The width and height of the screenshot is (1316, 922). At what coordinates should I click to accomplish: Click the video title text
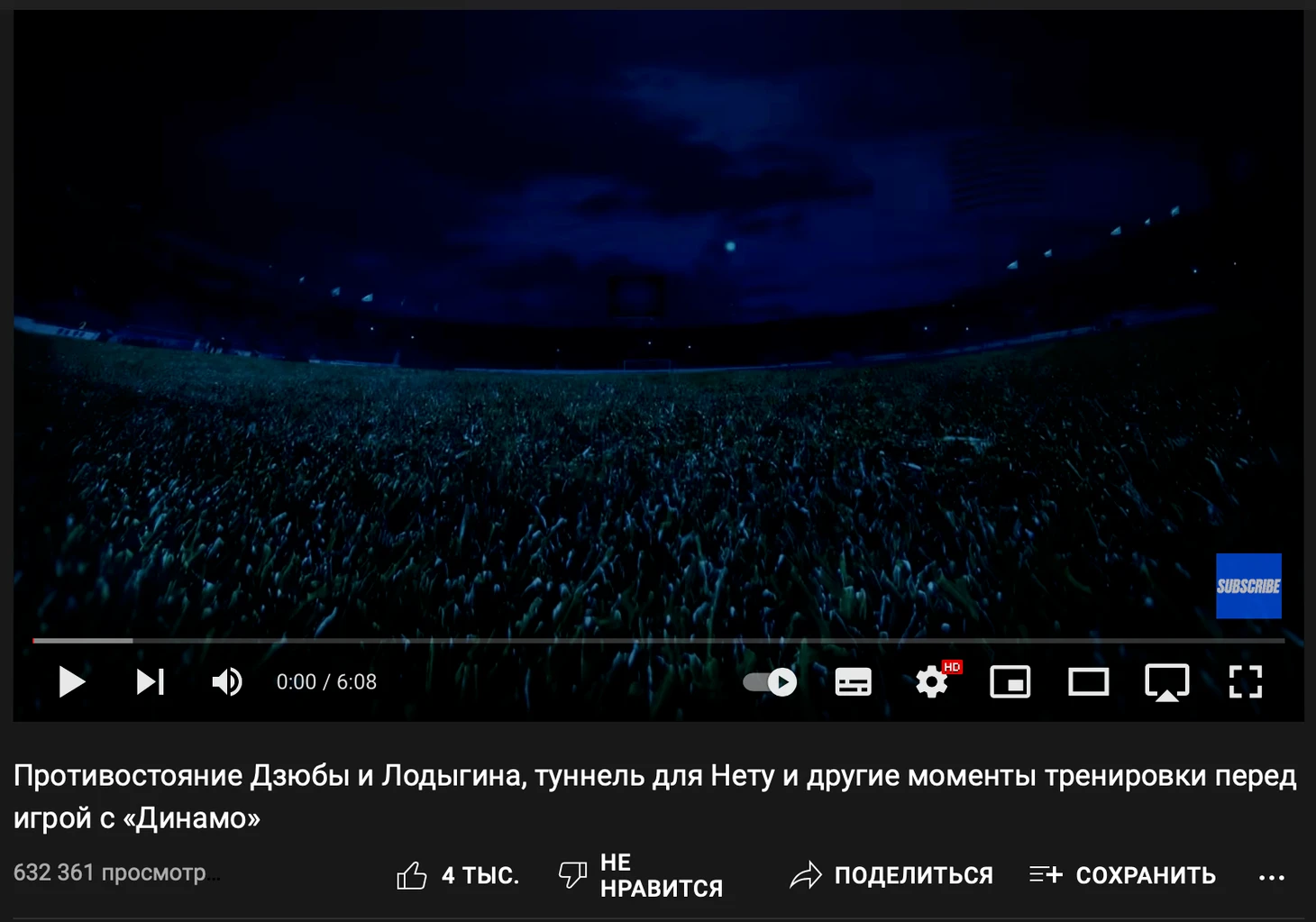tap(655, 797)
